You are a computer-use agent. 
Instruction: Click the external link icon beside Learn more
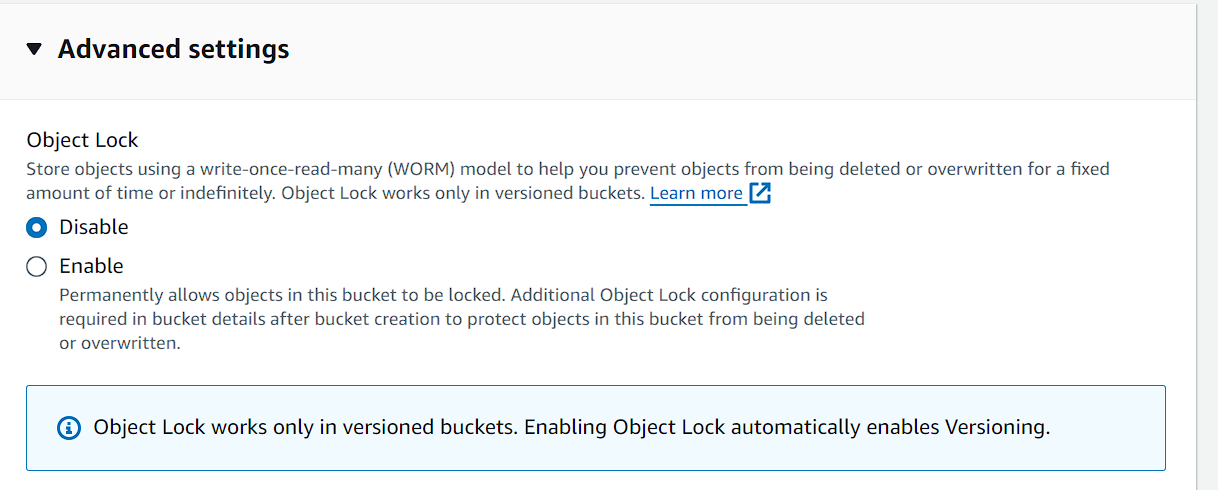(x=760, y=193)
